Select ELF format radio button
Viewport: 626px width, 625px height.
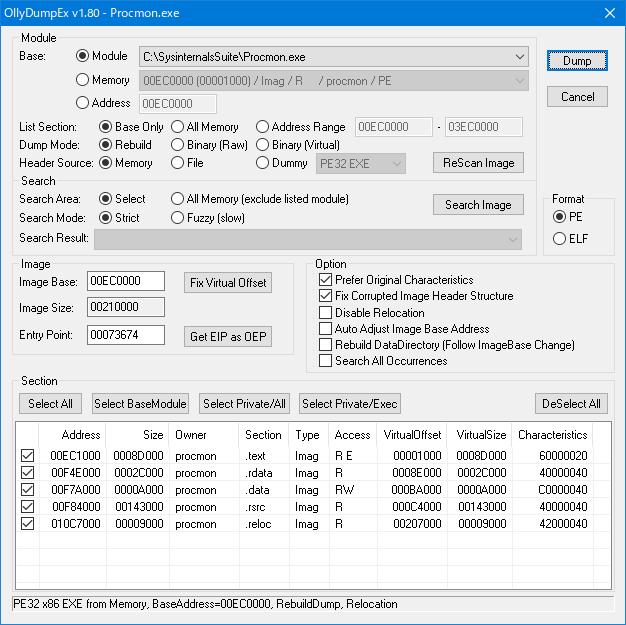coord(559,239)
